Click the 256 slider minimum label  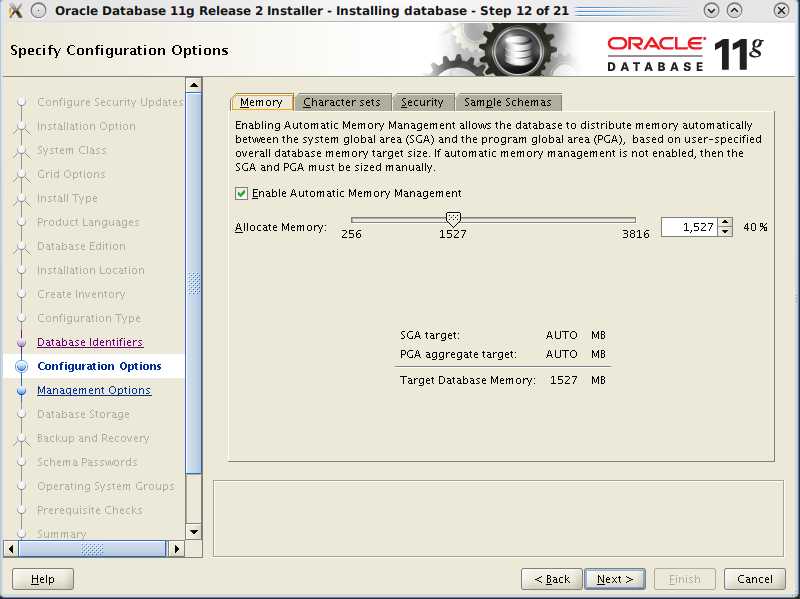tap(351, 234)
